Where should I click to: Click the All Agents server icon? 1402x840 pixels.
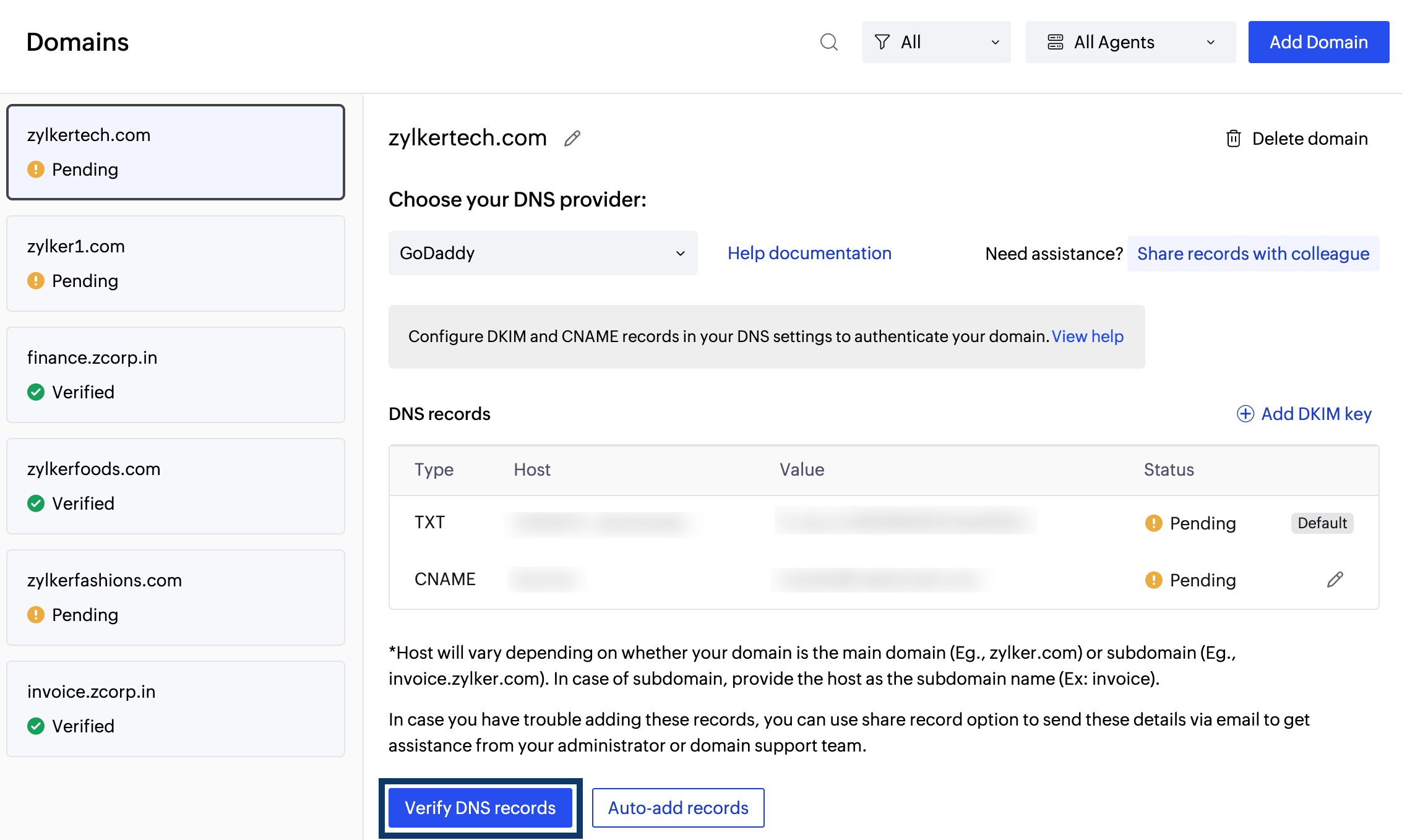(1055, 42)
